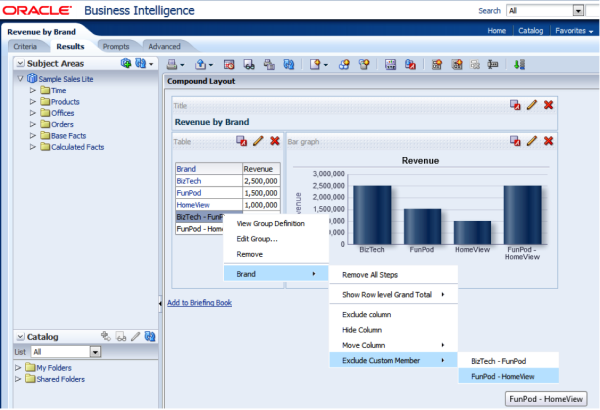Open the Catalog List dropdown
Screen dimensions: 600x410
tap(95, 352)
